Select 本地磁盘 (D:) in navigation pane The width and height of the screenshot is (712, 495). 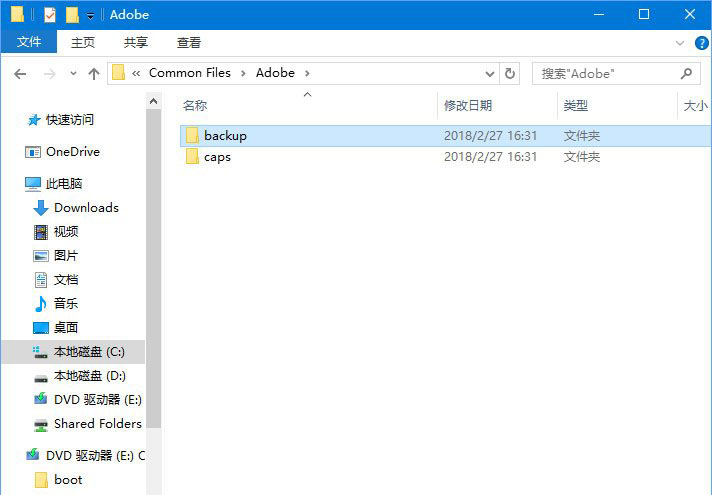click(x=89, y=376)
